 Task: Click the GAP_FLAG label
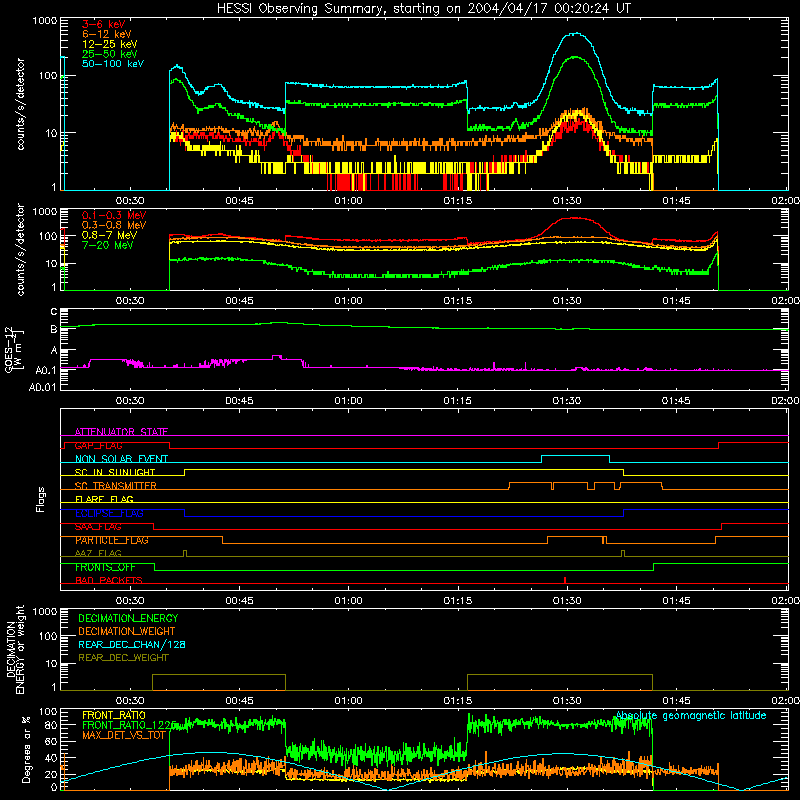[x=98, y=445]
